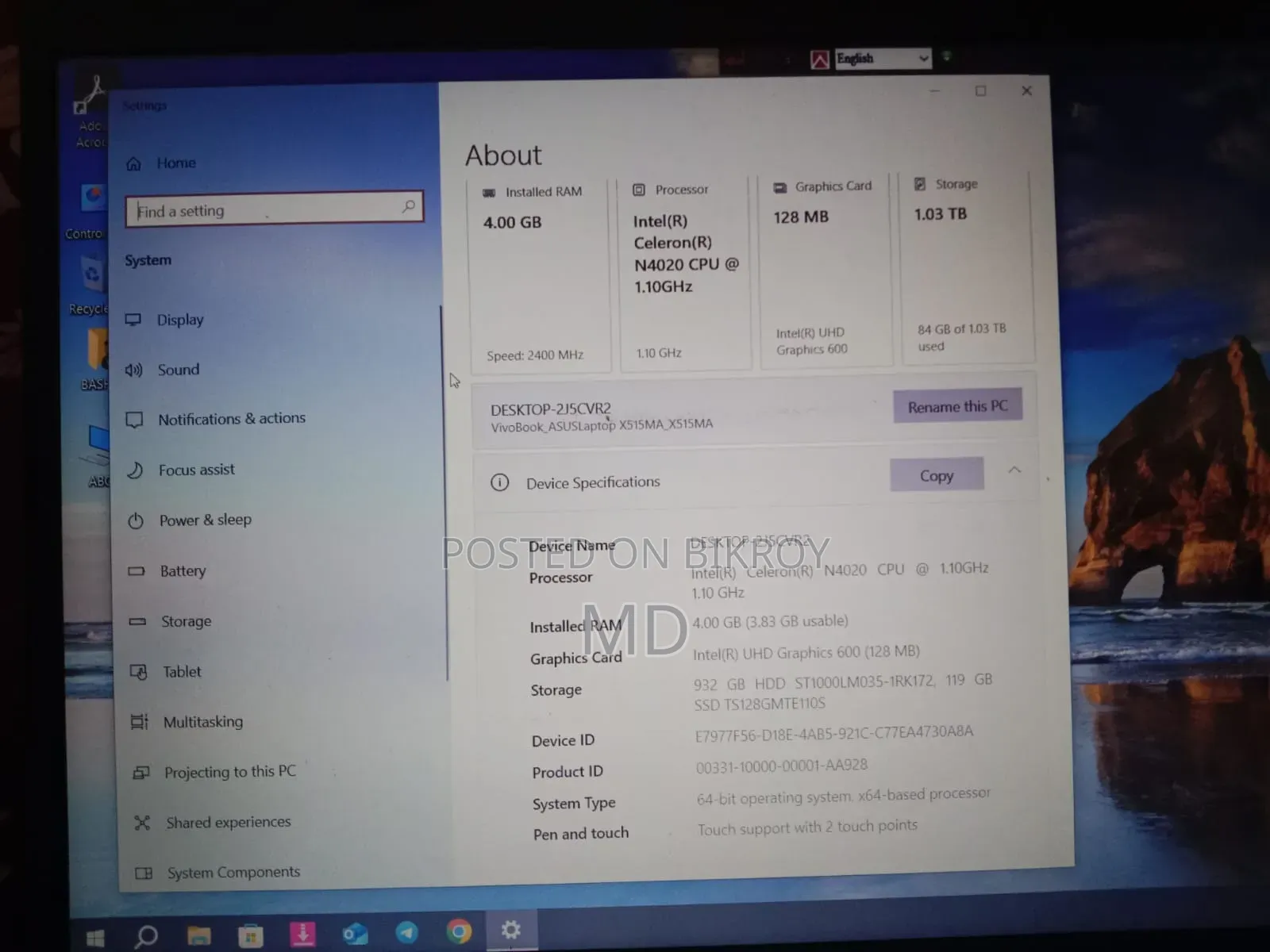Viewport: 1270px width, 952px height.
Task: Click the Power & sleep power icon
Action: pos(136,520)
